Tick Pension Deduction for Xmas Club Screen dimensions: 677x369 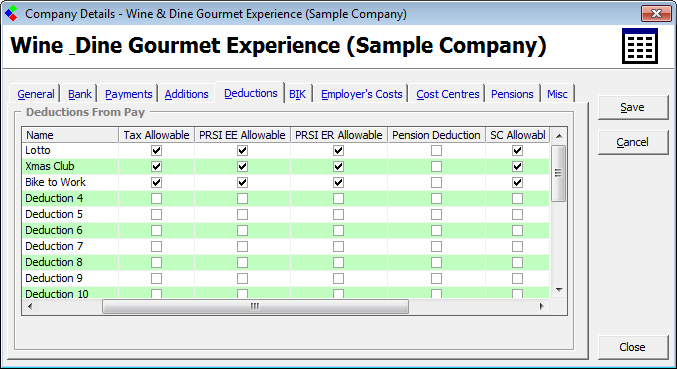pyautogui.click(x=437, y=166)
